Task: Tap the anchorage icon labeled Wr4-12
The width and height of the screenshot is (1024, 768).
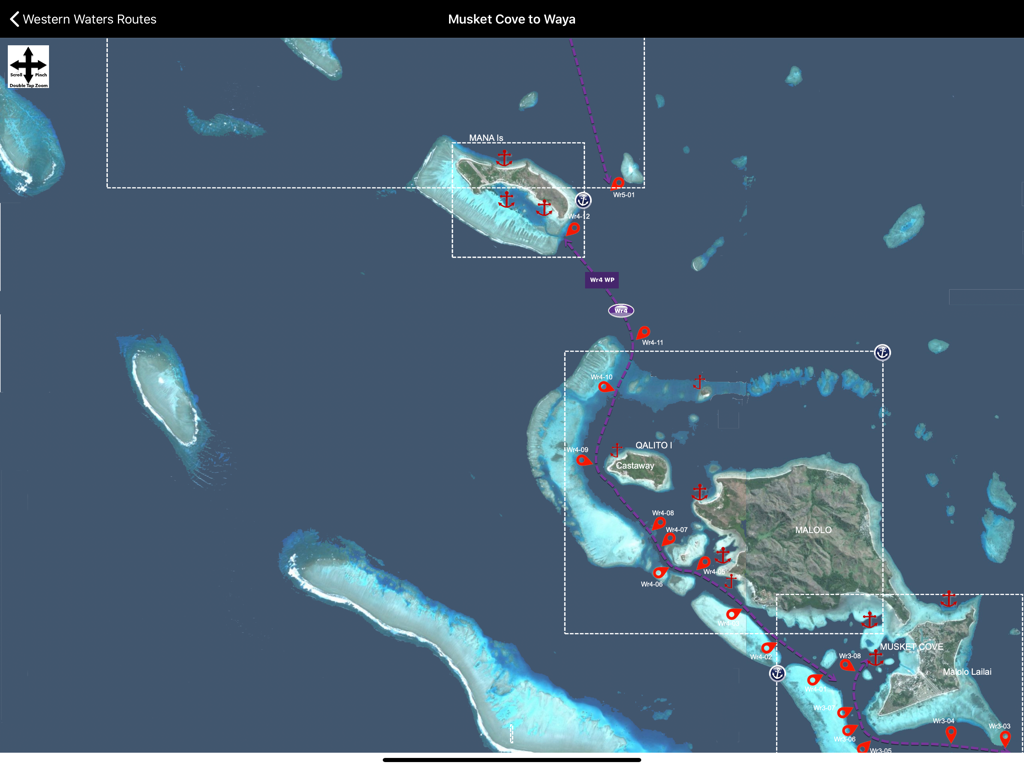Action: click(x=583, y=201)
